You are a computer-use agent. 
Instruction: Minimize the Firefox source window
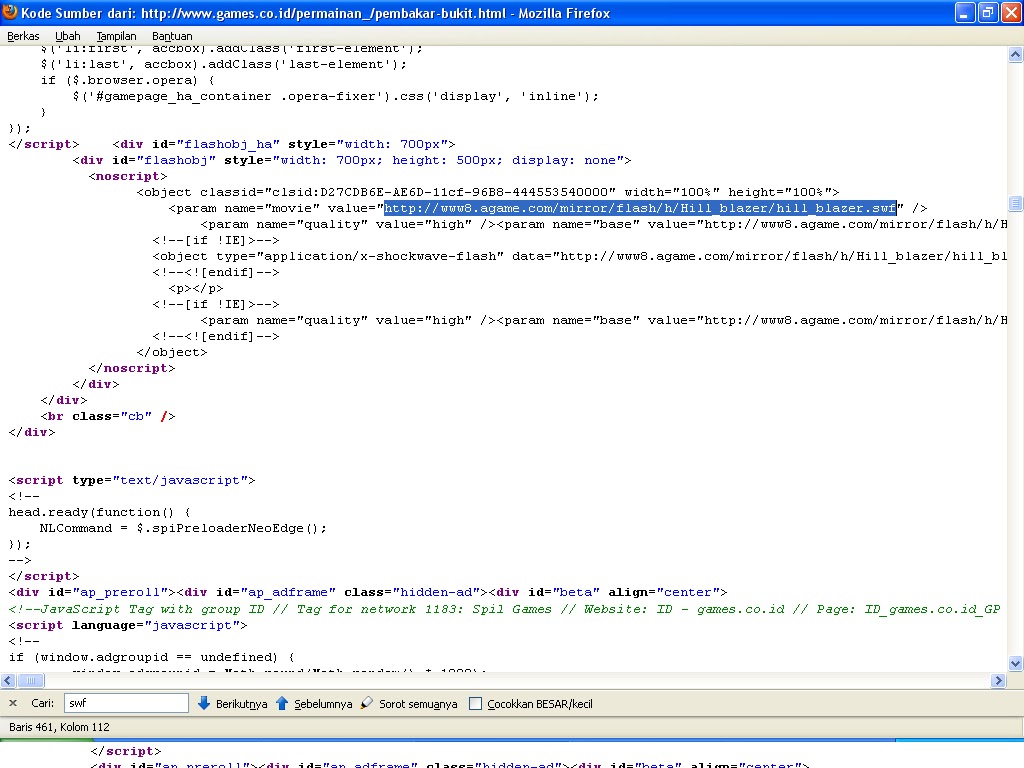(964, 12)
